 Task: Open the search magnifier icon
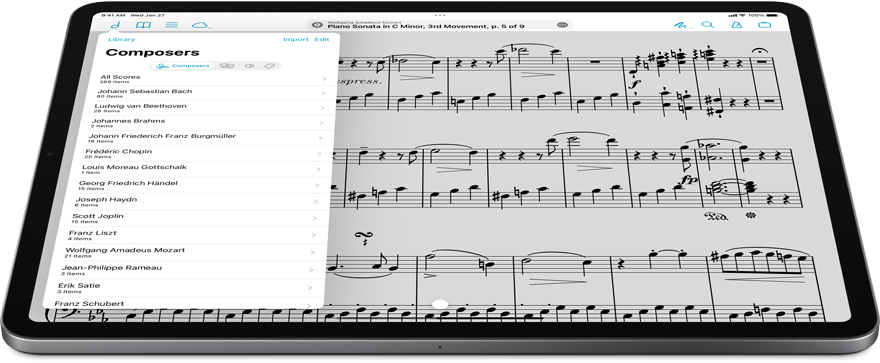coord(708,25)
